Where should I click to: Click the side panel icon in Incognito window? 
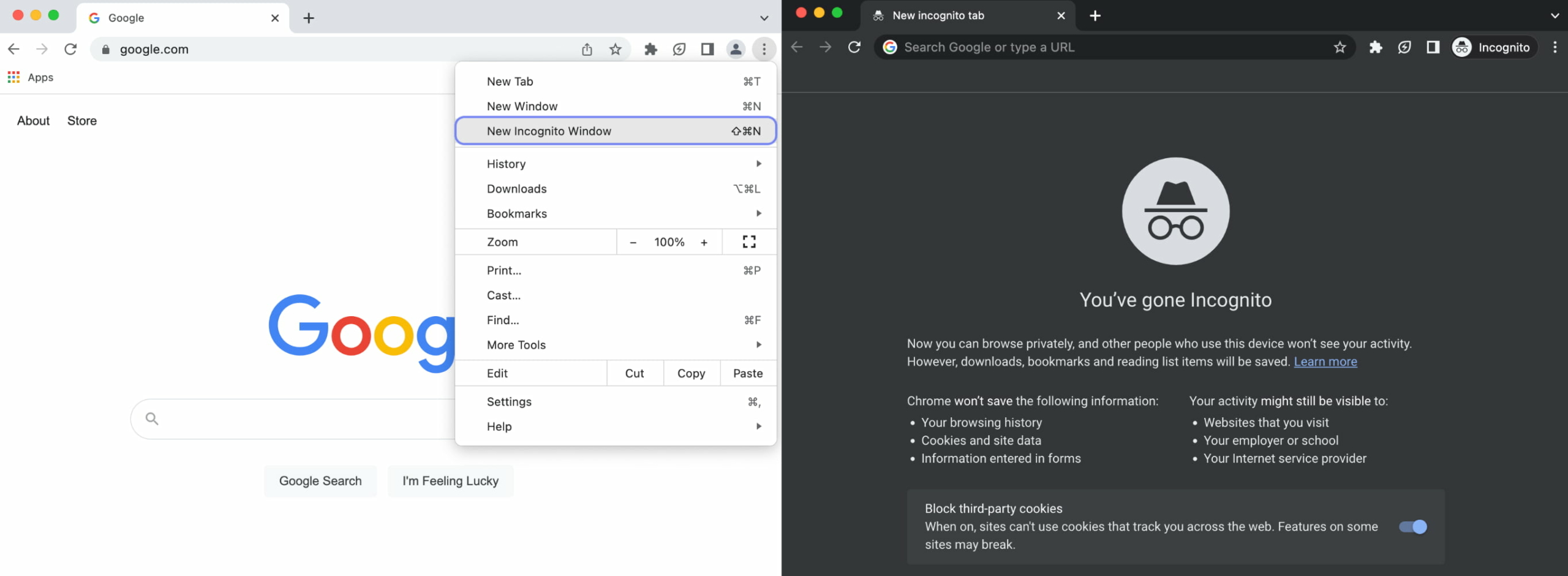1433,47
